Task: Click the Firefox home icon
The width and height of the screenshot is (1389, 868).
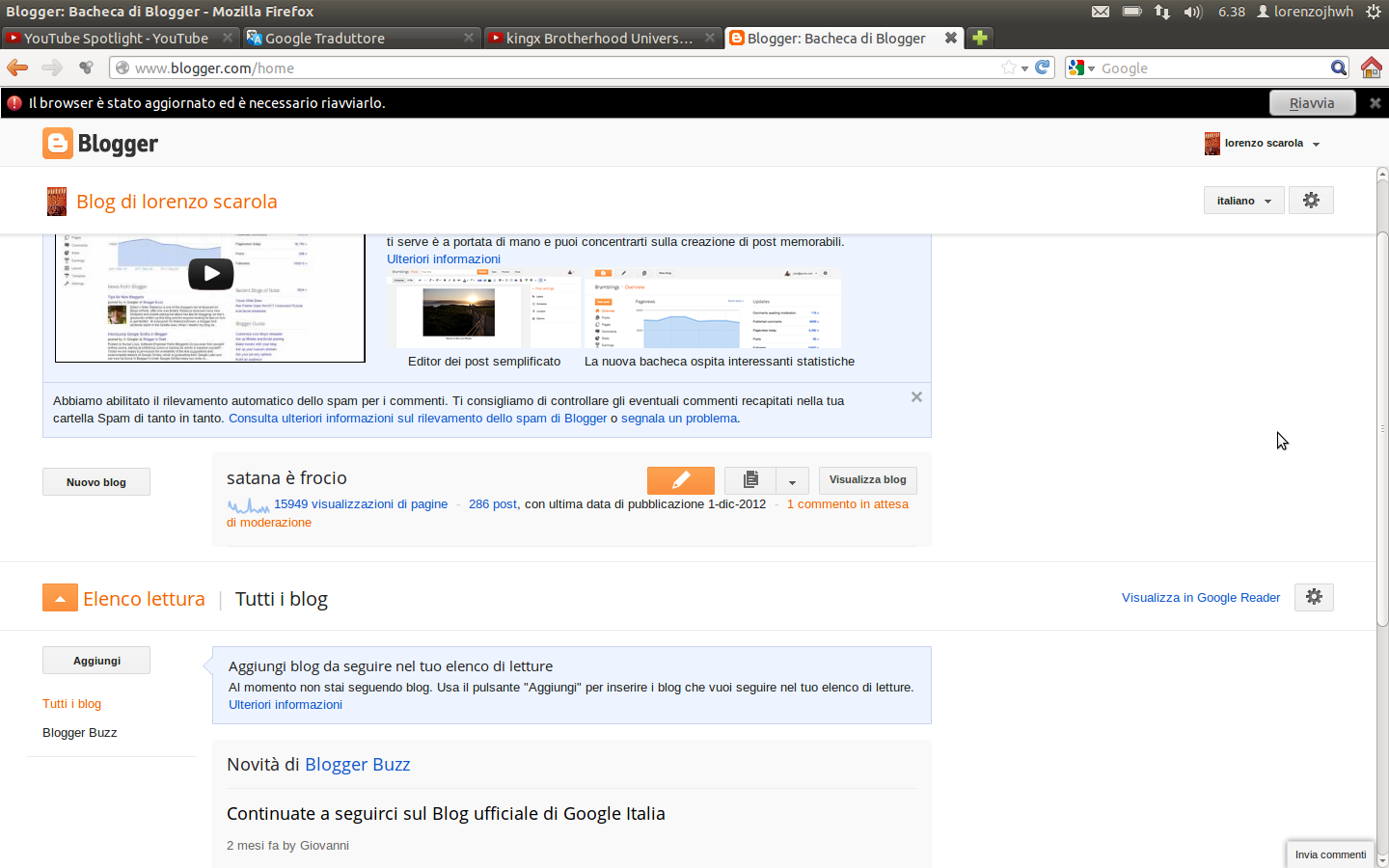Action: click(x=1371, y=68)
